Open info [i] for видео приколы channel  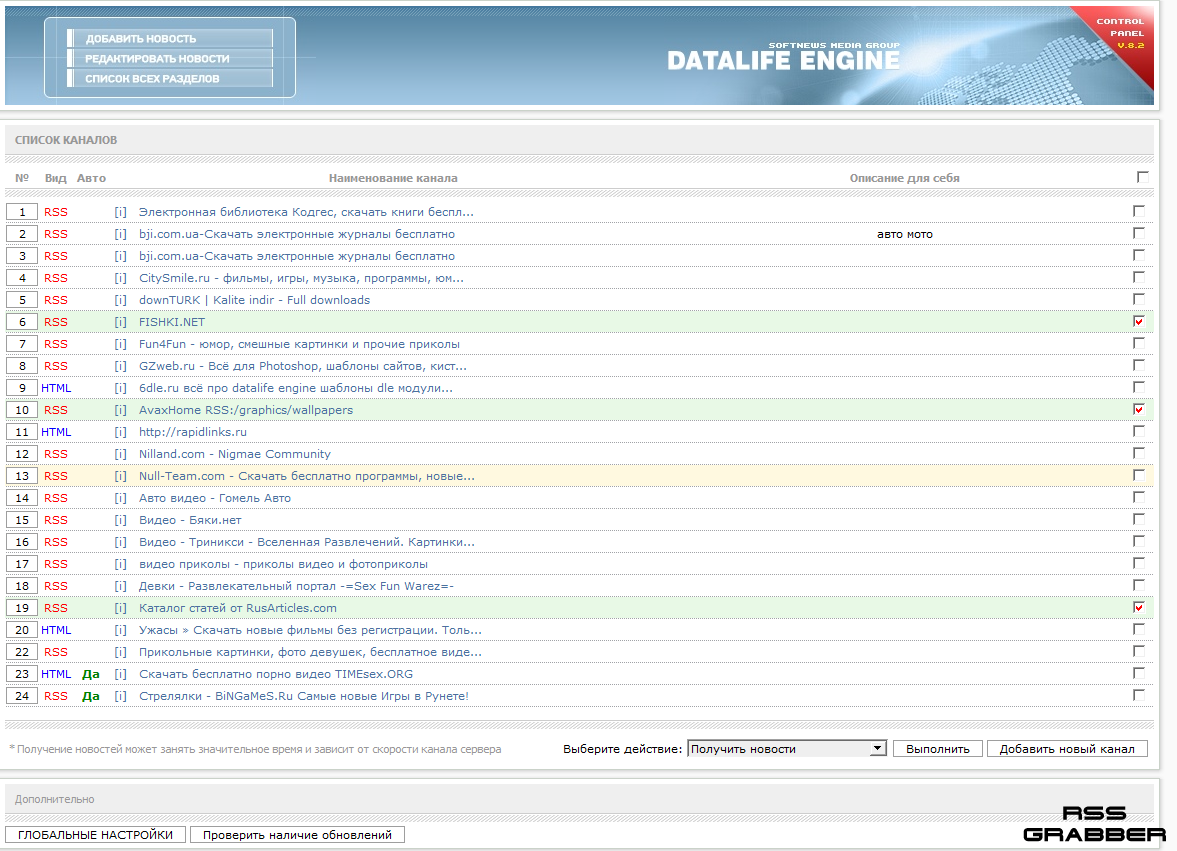coord(120,564)
